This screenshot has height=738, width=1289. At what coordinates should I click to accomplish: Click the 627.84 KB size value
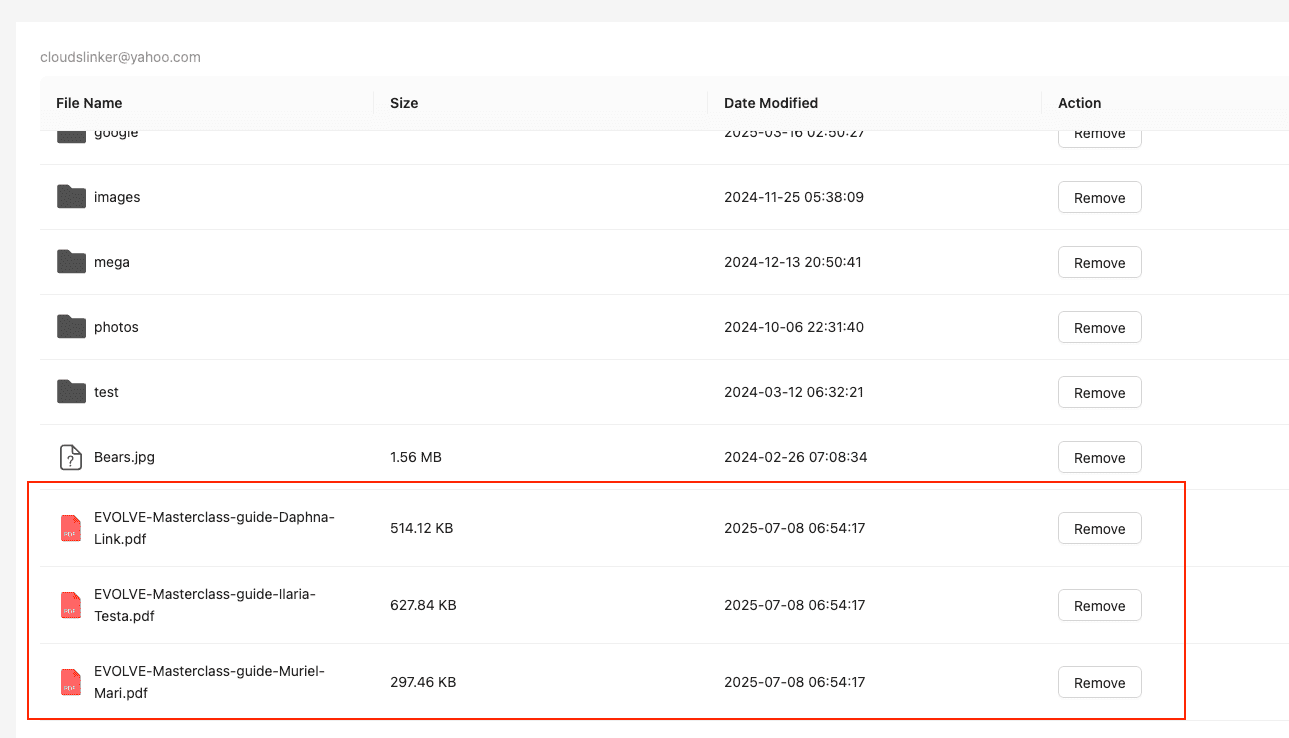(423, 605)
